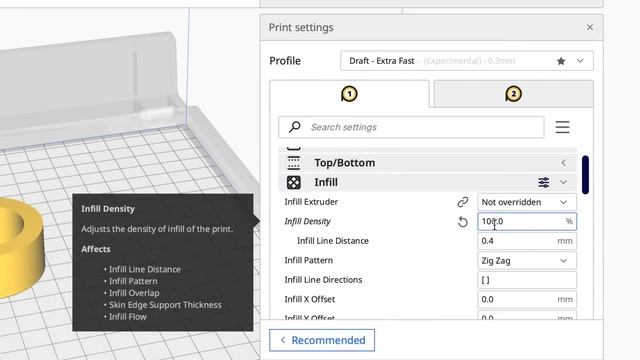Click the Print settings panel title
This screenshot has height=360, width=640.
(301, 27)
